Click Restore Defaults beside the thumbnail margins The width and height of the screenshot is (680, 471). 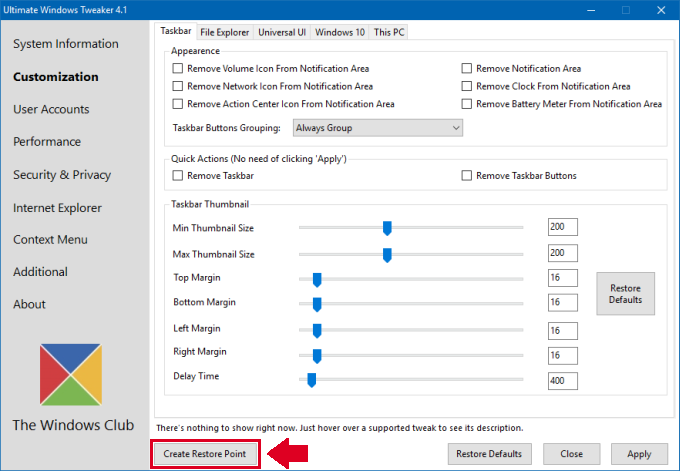pos(625,293)
